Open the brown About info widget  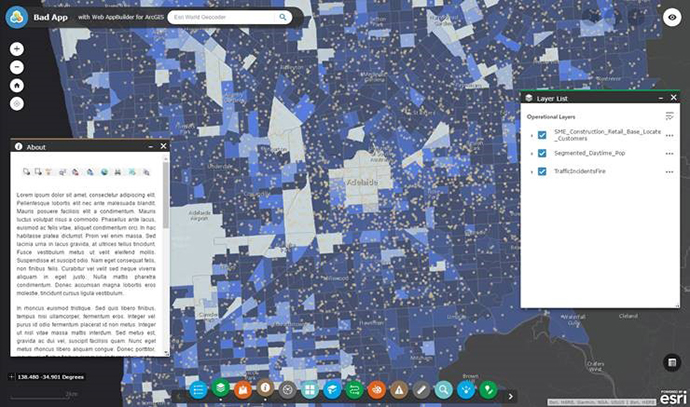click(x=265, y=388)
